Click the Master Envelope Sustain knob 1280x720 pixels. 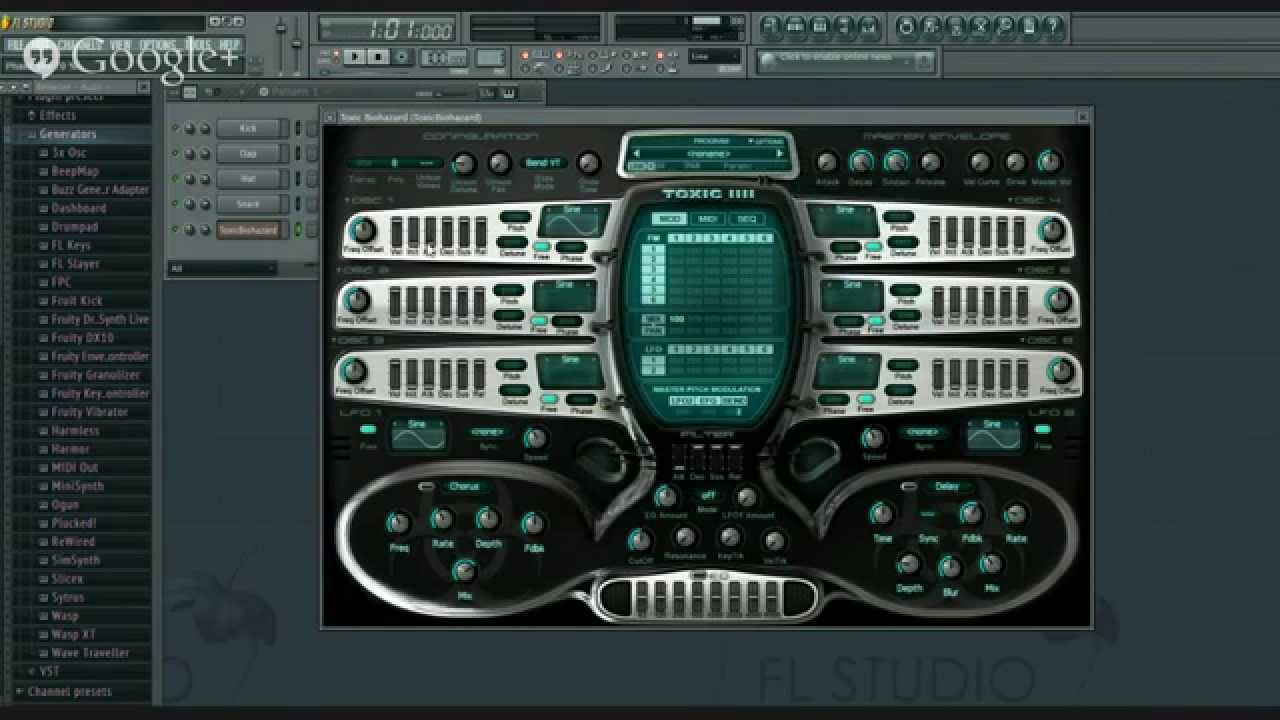(896, 162)
